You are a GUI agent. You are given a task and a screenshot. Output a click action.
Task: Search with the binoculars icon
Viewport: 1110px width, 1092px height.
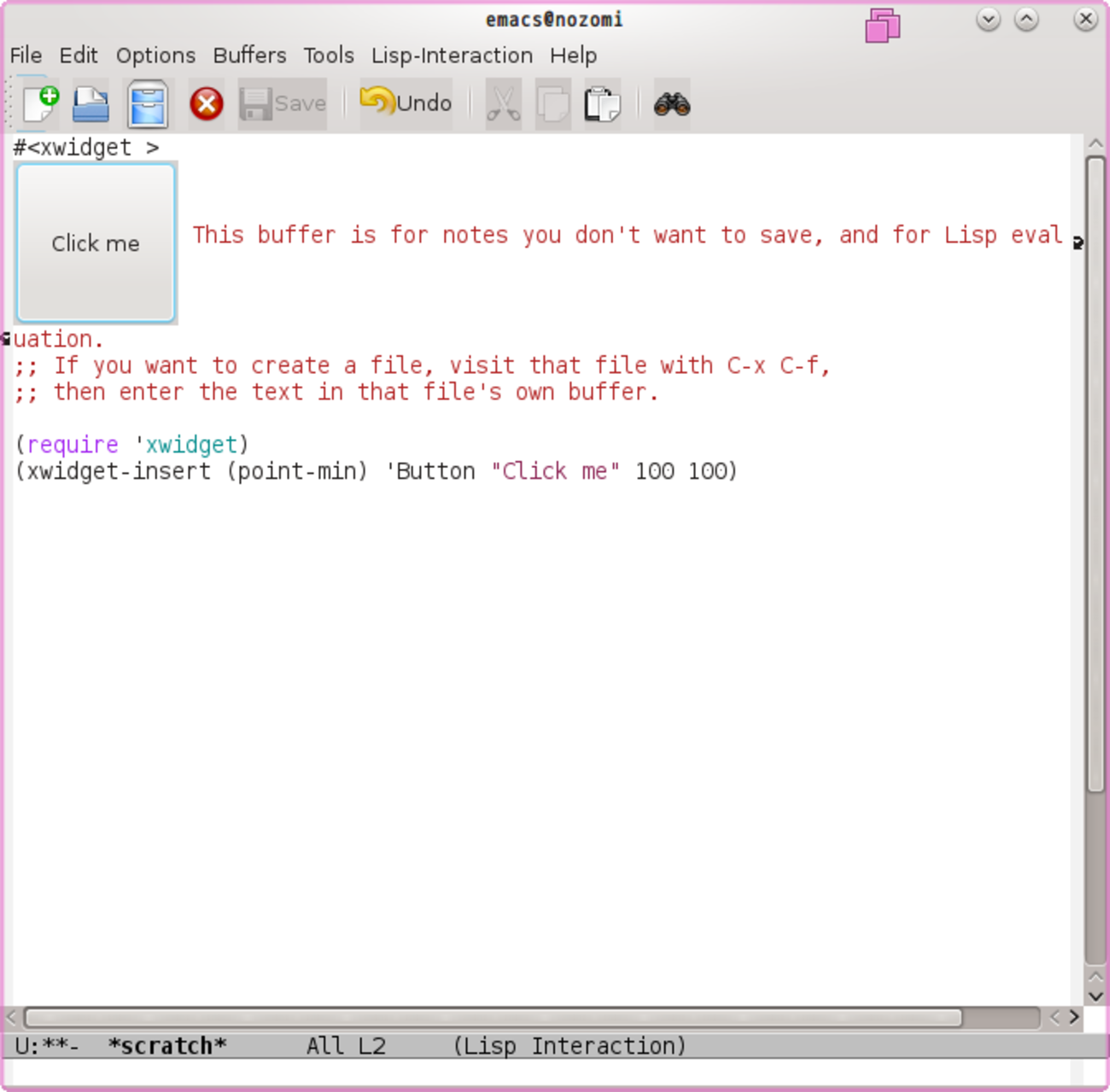671,104
